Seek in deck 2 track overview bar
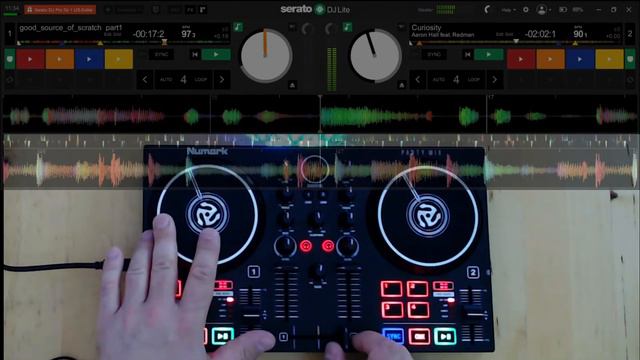The height and width of the screenshot is (360, 640). pos(516,42)
